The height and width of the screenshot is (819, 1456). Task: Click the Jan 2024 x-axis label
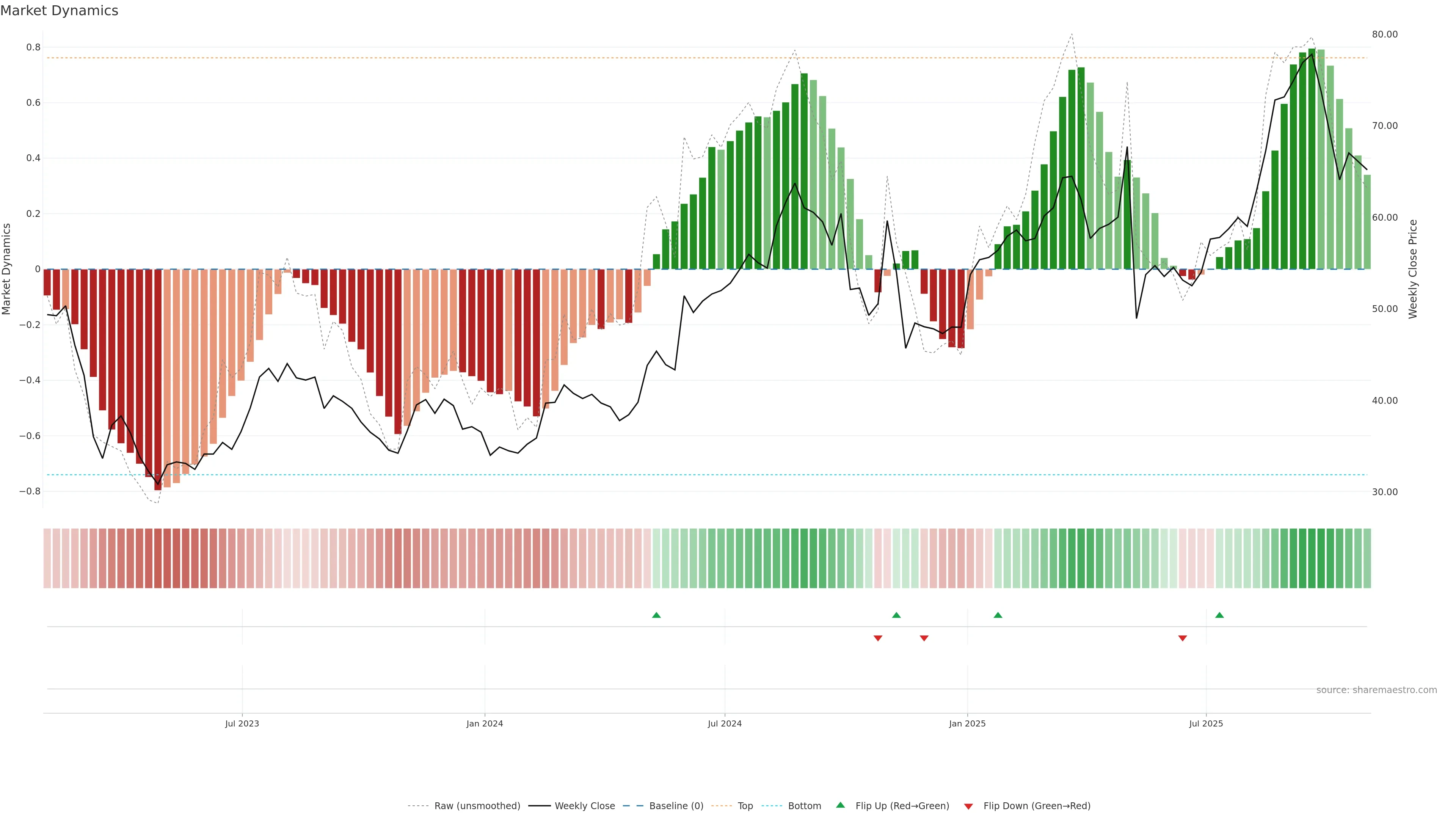coord(485,723)
